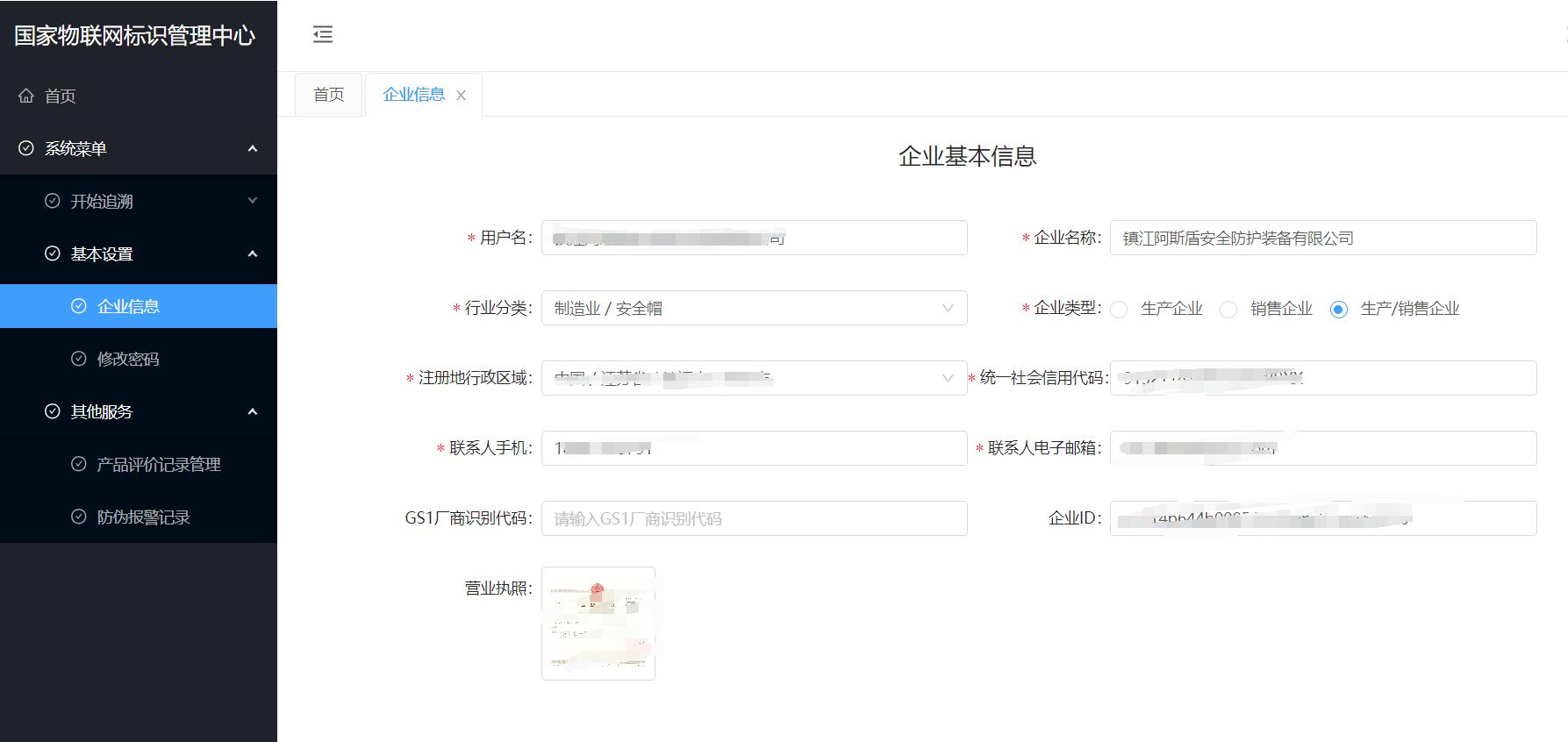
Task: Click the 联系人电子邮箱 input field
Action: pyautogui.click(x=1323, y=448)
